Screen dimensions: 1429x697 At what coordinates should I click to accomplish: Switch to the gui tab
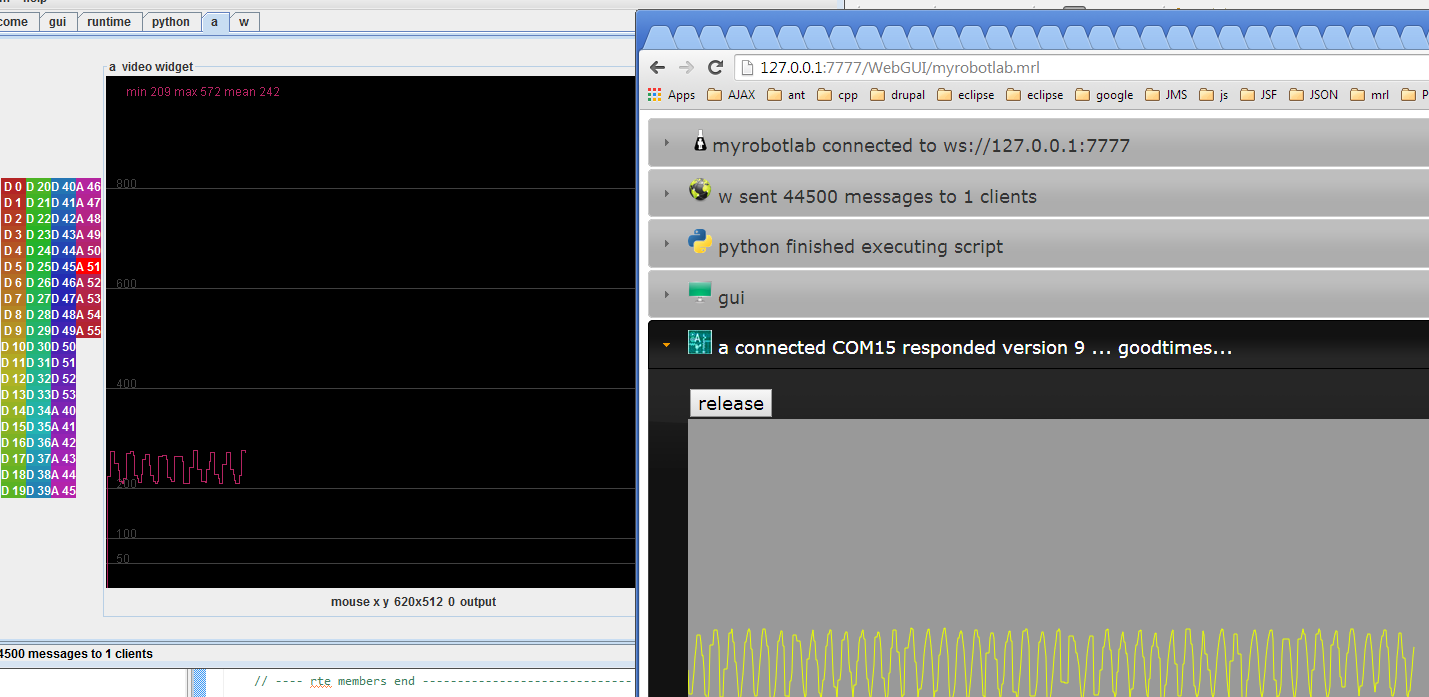click(58, 22)
